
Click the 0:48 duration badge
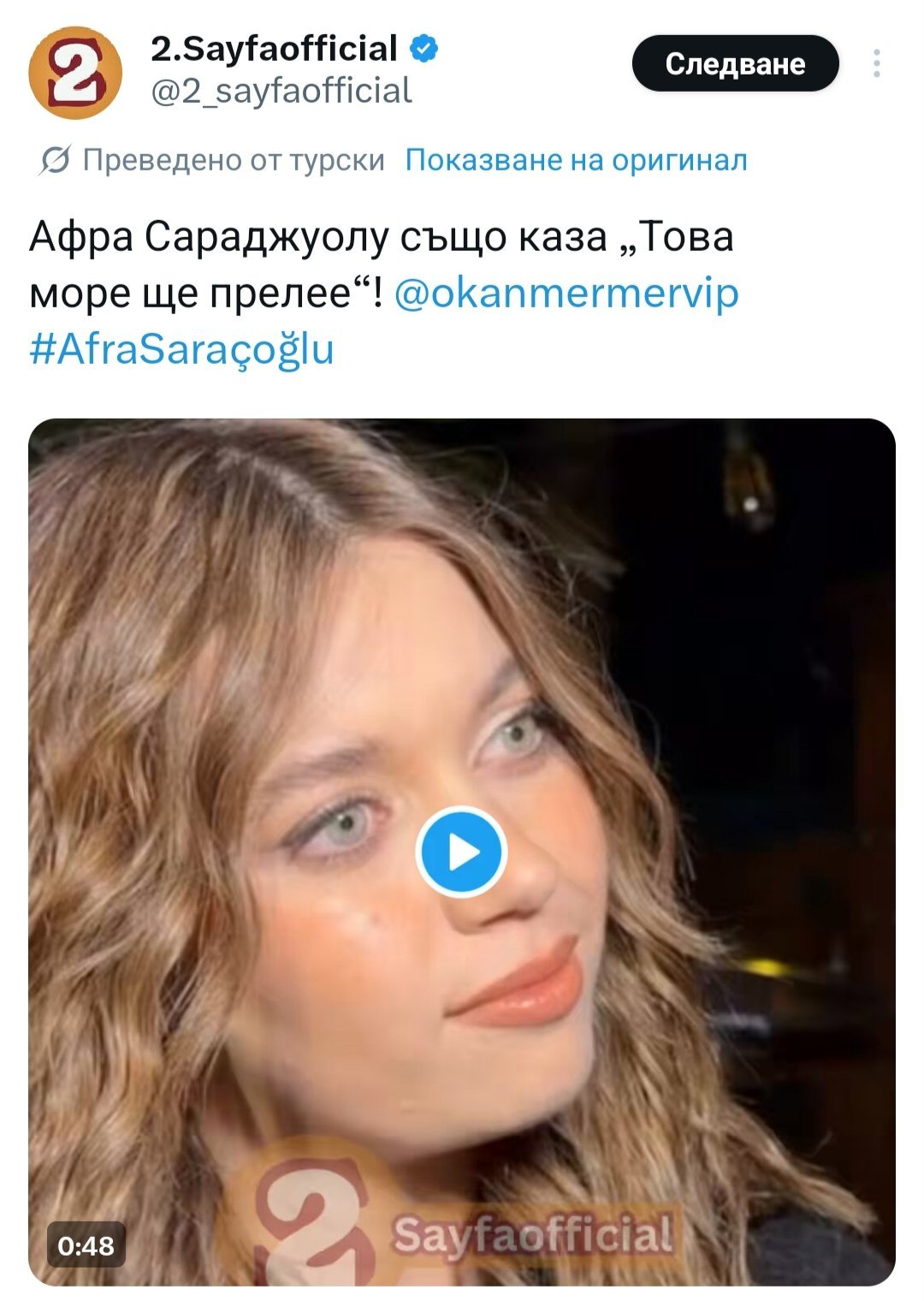click(x=86, y=1245)
